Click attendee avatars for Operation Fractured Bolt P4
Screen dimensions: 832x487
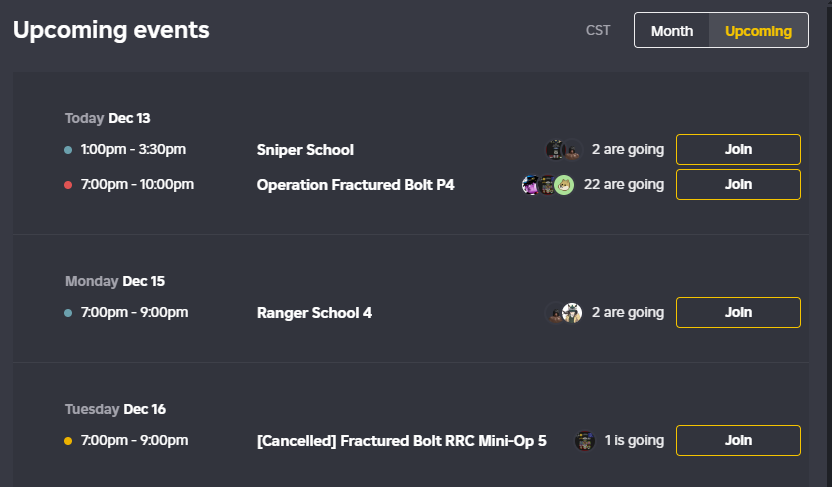coord(547,185)
